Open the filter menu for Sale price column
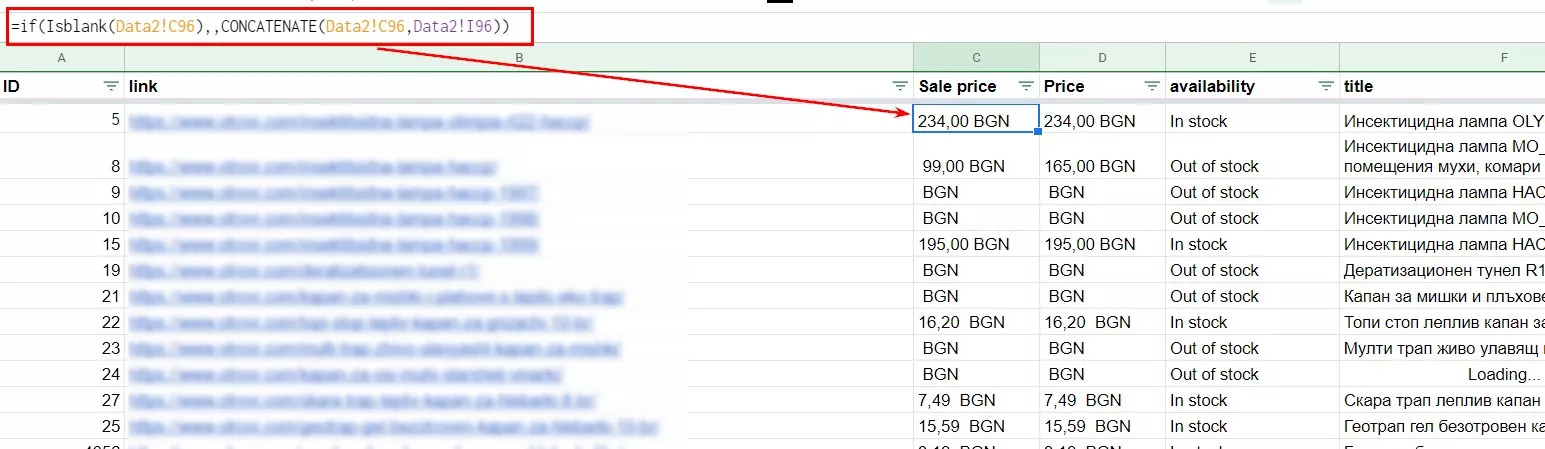The image size is (1545, 449). (x=1026, y=87)
